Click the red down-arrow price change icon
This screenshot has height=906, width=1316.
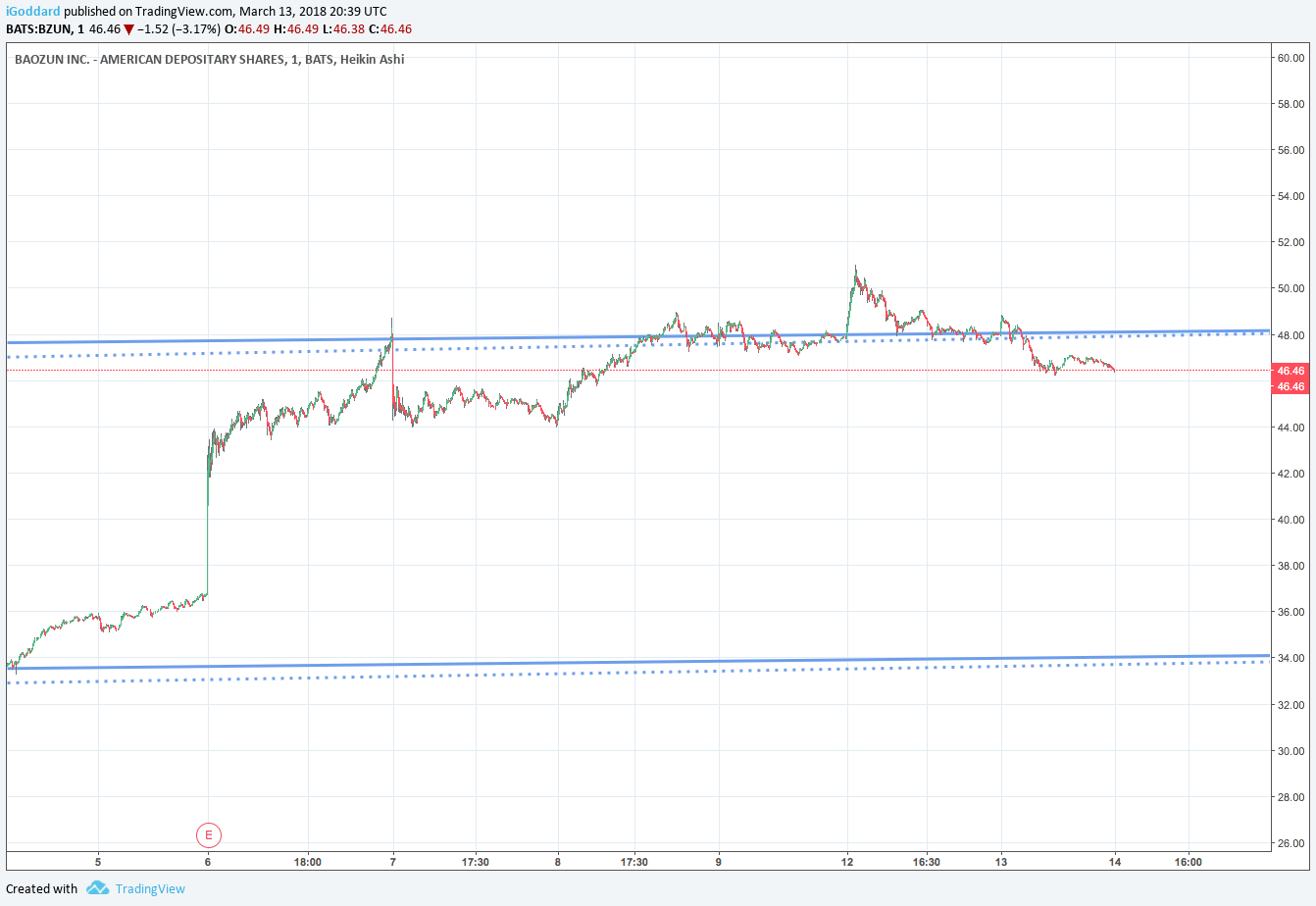(128, 29)
